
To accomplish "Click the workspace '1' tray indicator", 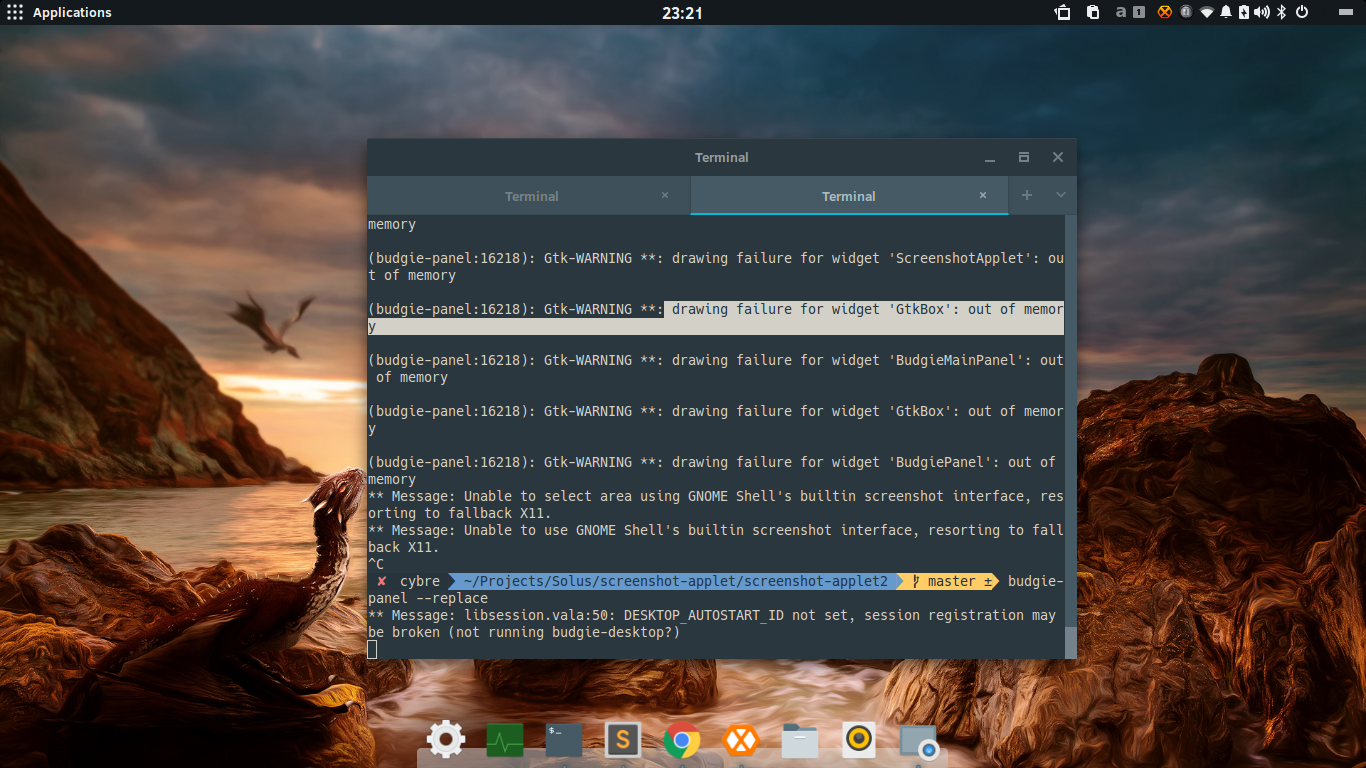I will click(x=1138, y=13).
